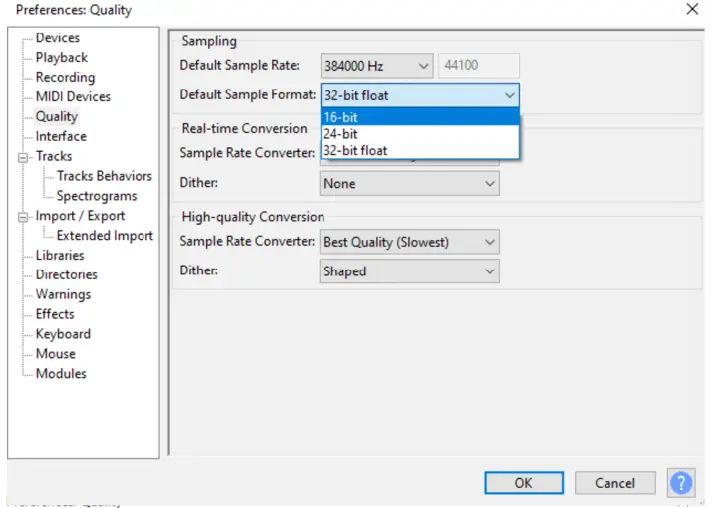Collapse the Import / Export tree node
This screenshot has height=508, width=712.
(23, 216)
